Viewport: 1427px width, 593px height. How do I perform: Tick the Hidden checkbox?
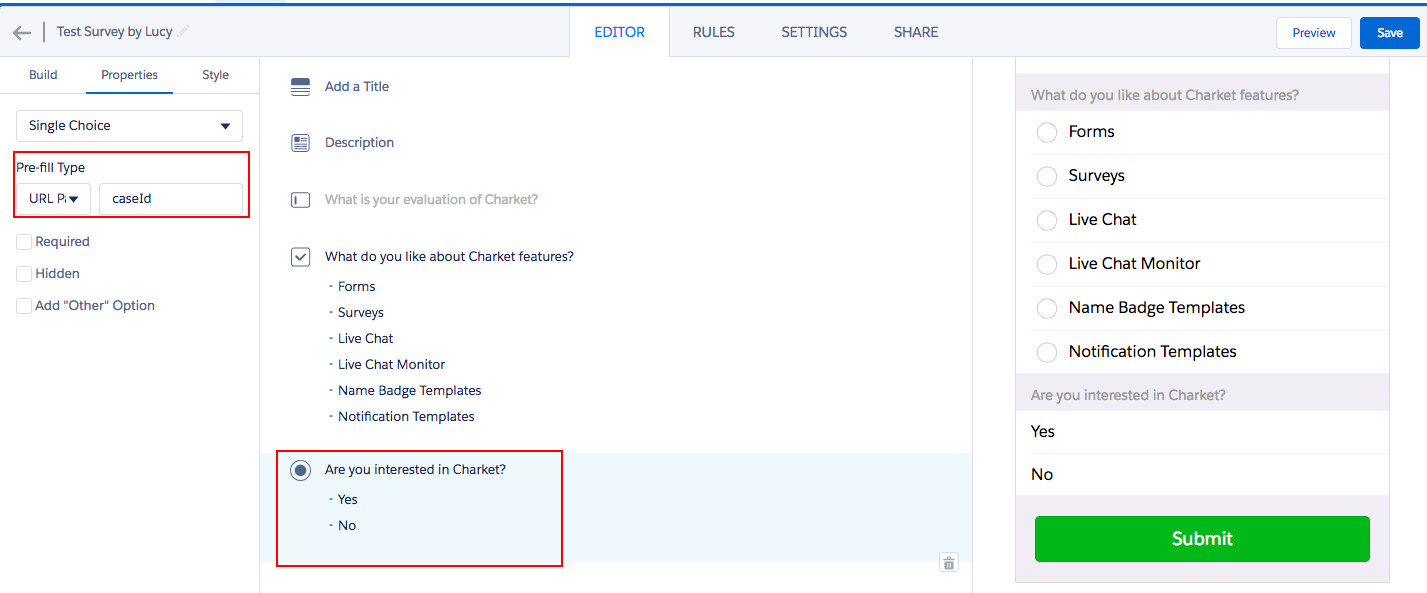pyautogui.click(x=24, y=274)
